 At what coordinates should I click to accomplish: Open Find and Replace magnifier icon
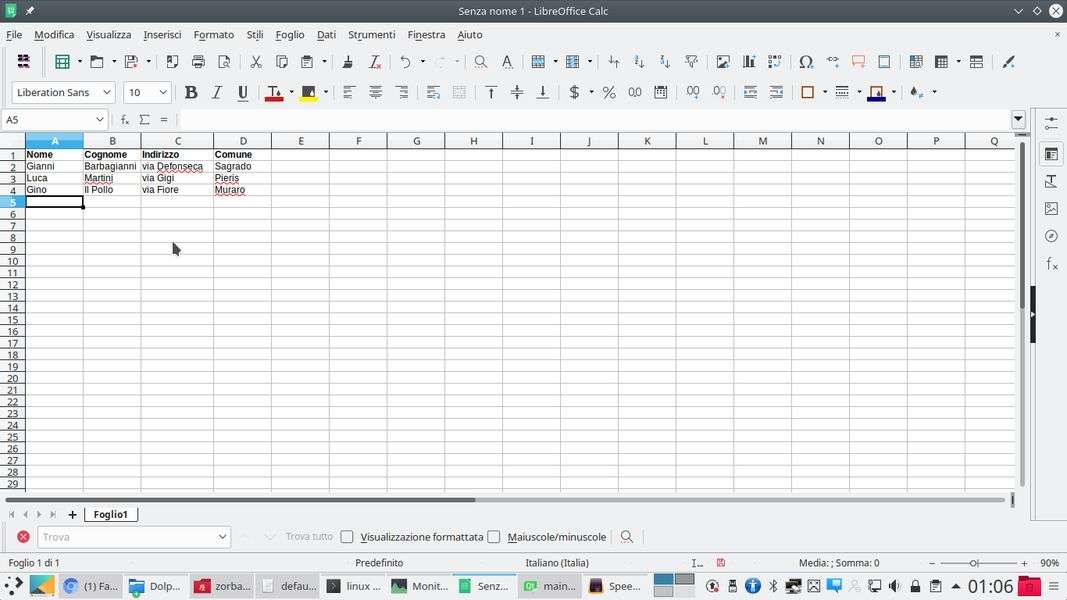[480, 62]
